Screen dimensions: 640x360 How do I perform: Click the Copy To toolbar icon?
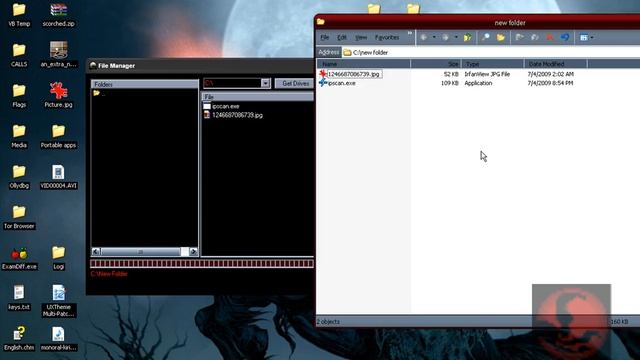[x=535, y=37]
